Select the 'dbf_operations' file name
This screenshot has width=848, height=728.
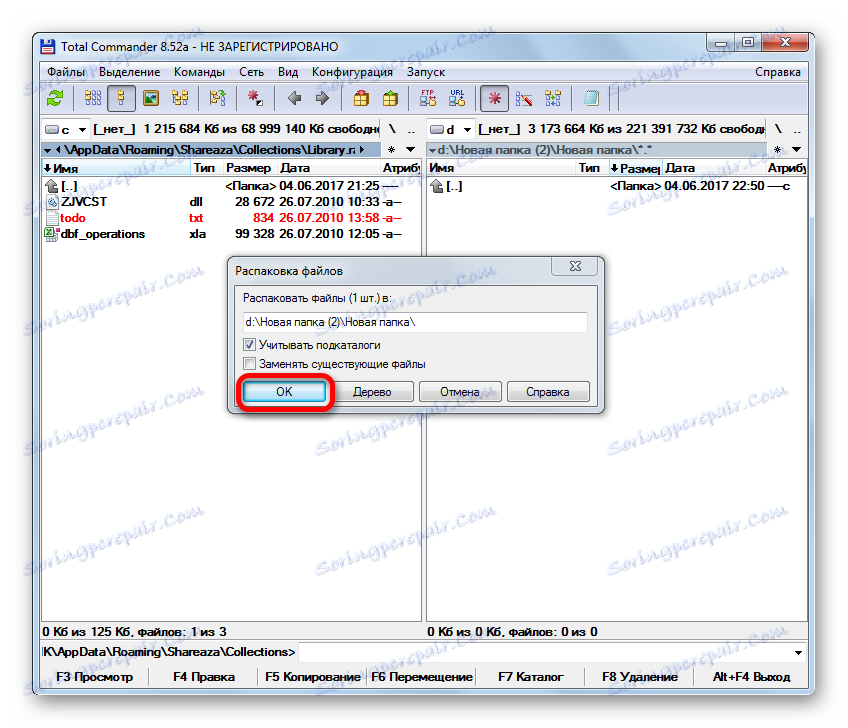(x=103, y=234)
